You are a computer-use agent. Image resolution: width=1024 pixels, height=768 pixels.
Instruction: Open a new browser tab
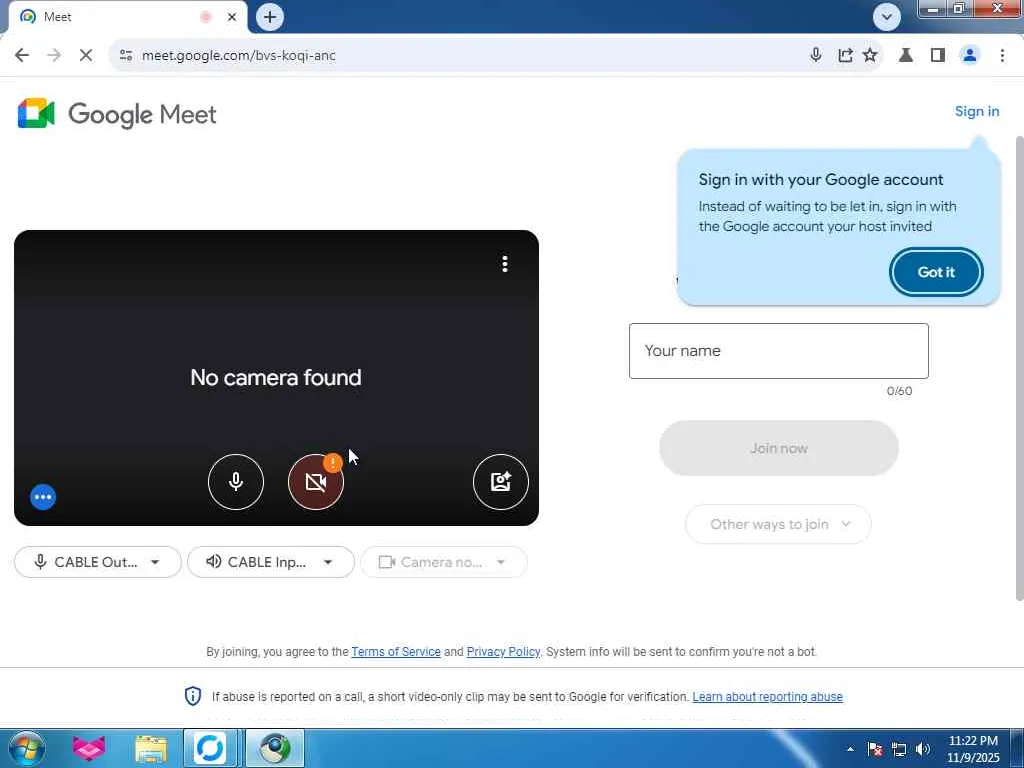pyautogui.click(x=270, y=17)
